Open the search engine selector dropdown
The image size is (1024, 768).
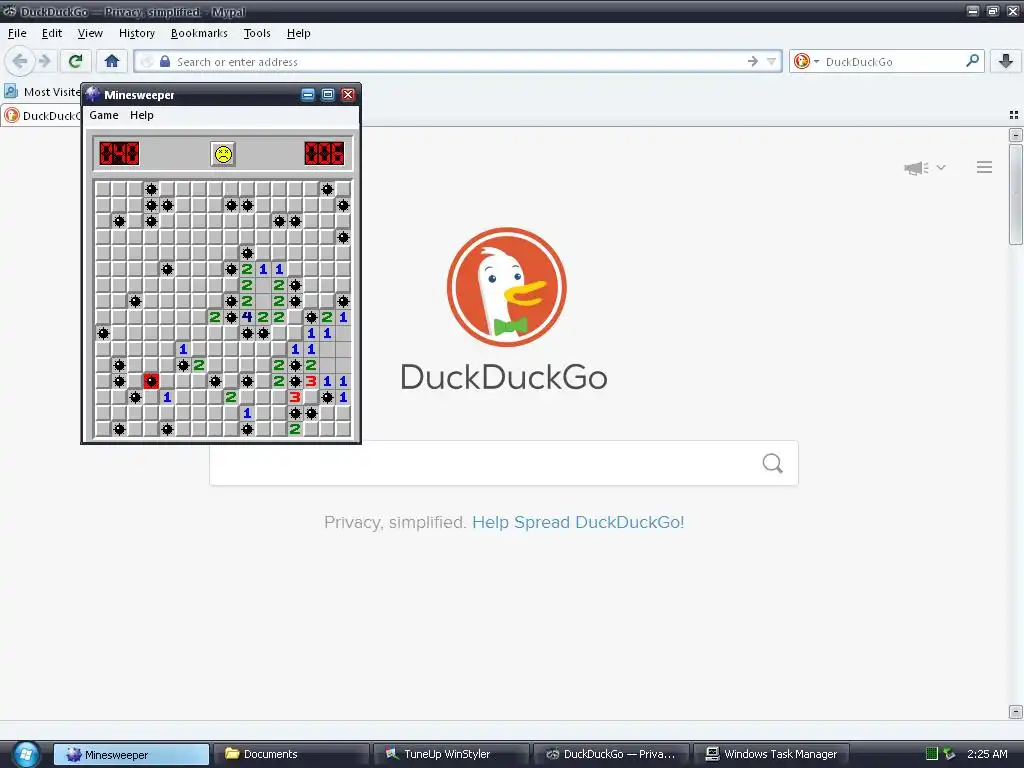(x=805, y=61)
